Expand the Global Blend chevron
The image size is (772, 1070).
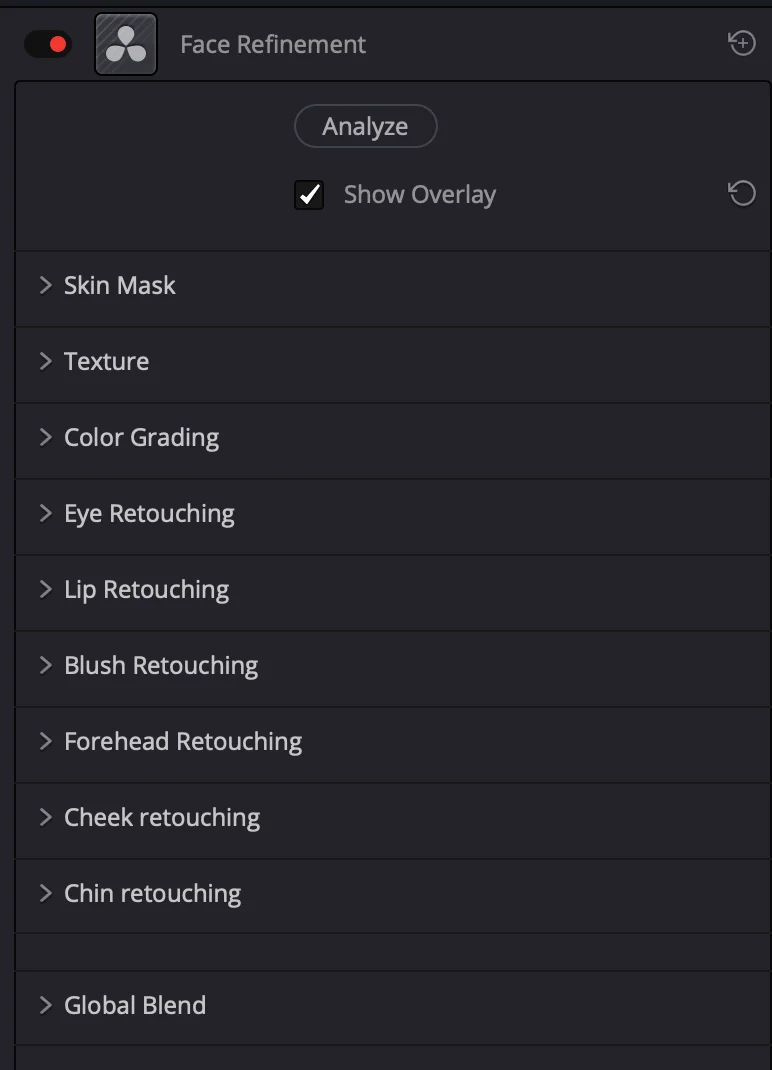tap(46, 1005)
